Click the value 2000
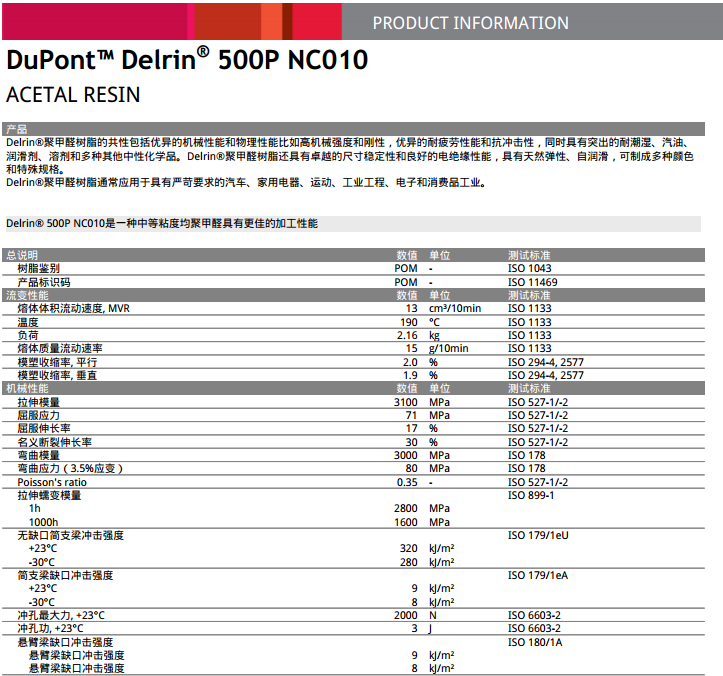723x676 pixels. (406, 615)
